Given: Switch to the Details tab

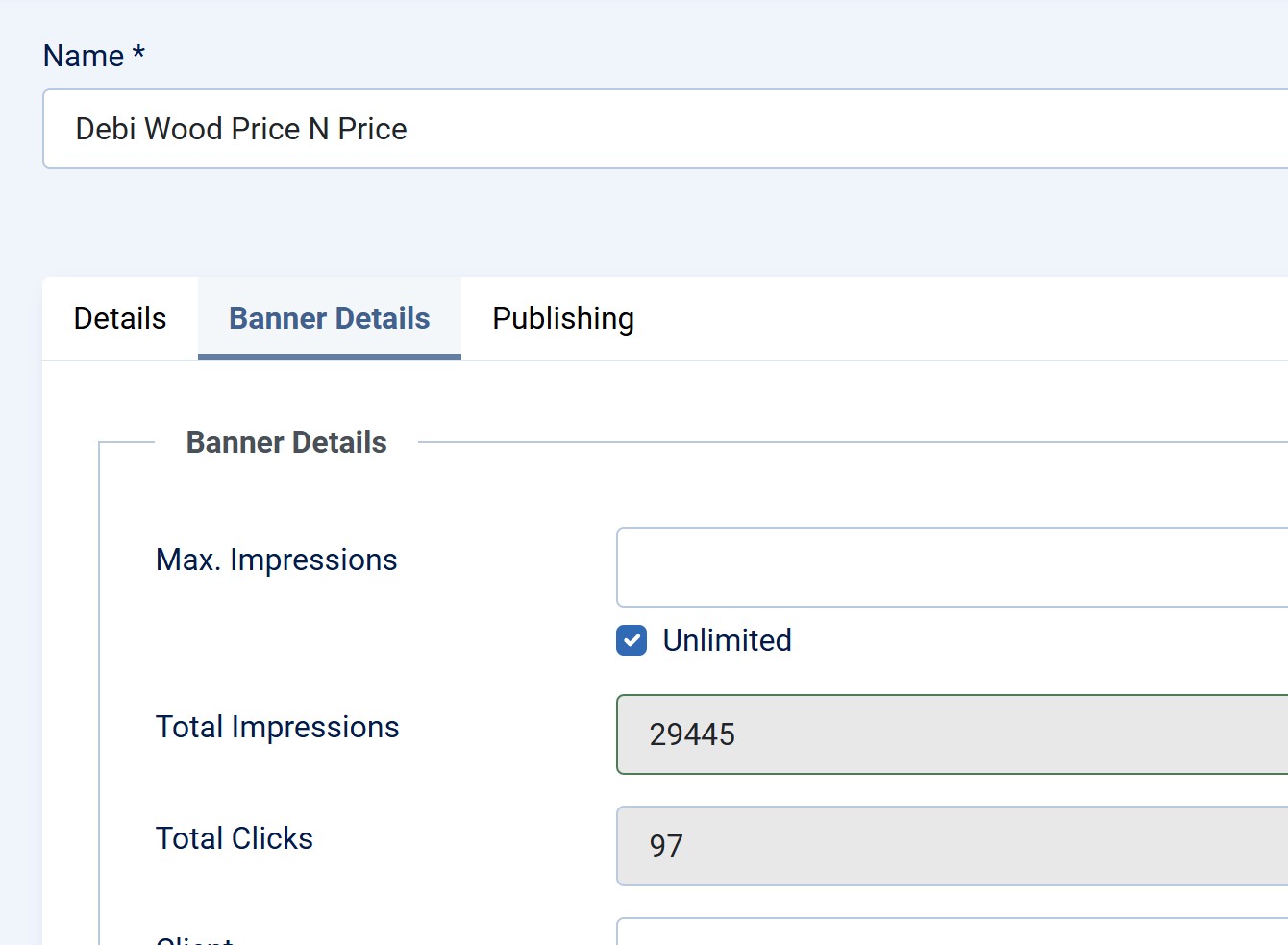Looking at the screenshot, I should [120, 318].
